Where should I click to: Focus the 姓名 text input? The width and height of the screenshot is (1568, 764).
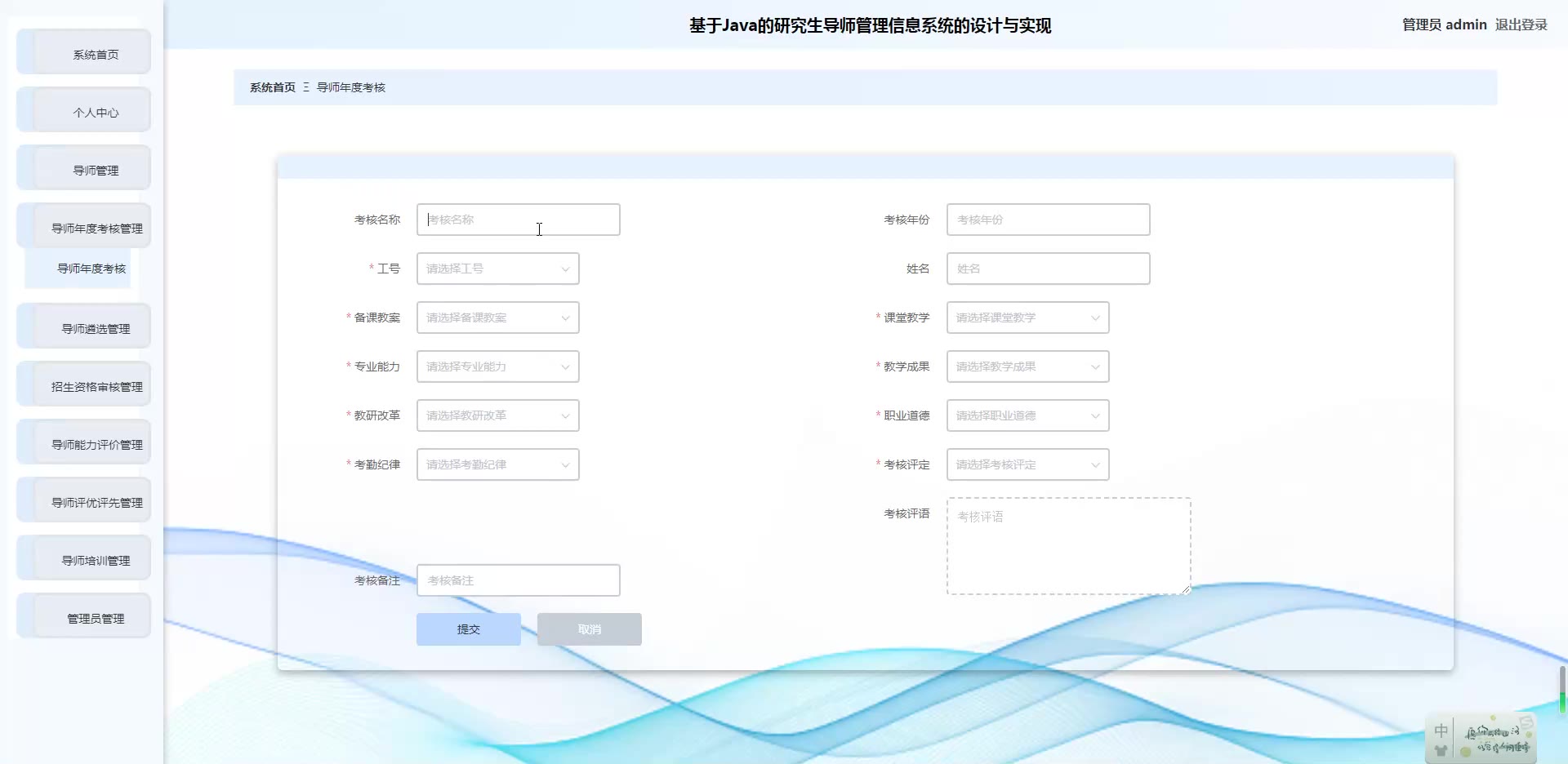1049,269
